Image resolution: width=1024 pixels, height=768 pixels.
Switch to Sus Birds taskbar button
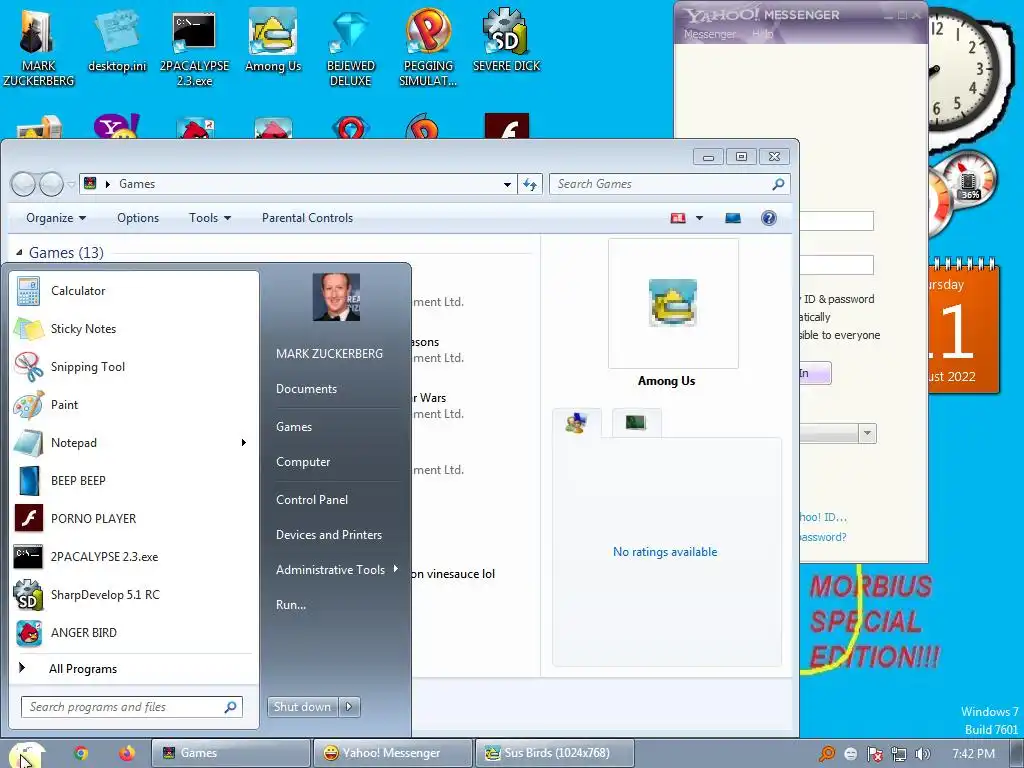pyautogui.click(x=554, y=754)
